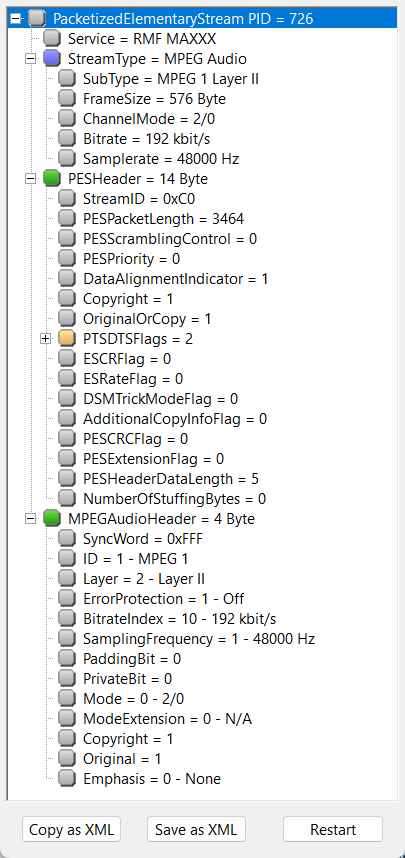Collapse the MPEGAudioHeader branch
405x858 pixels.
(31, 518)
